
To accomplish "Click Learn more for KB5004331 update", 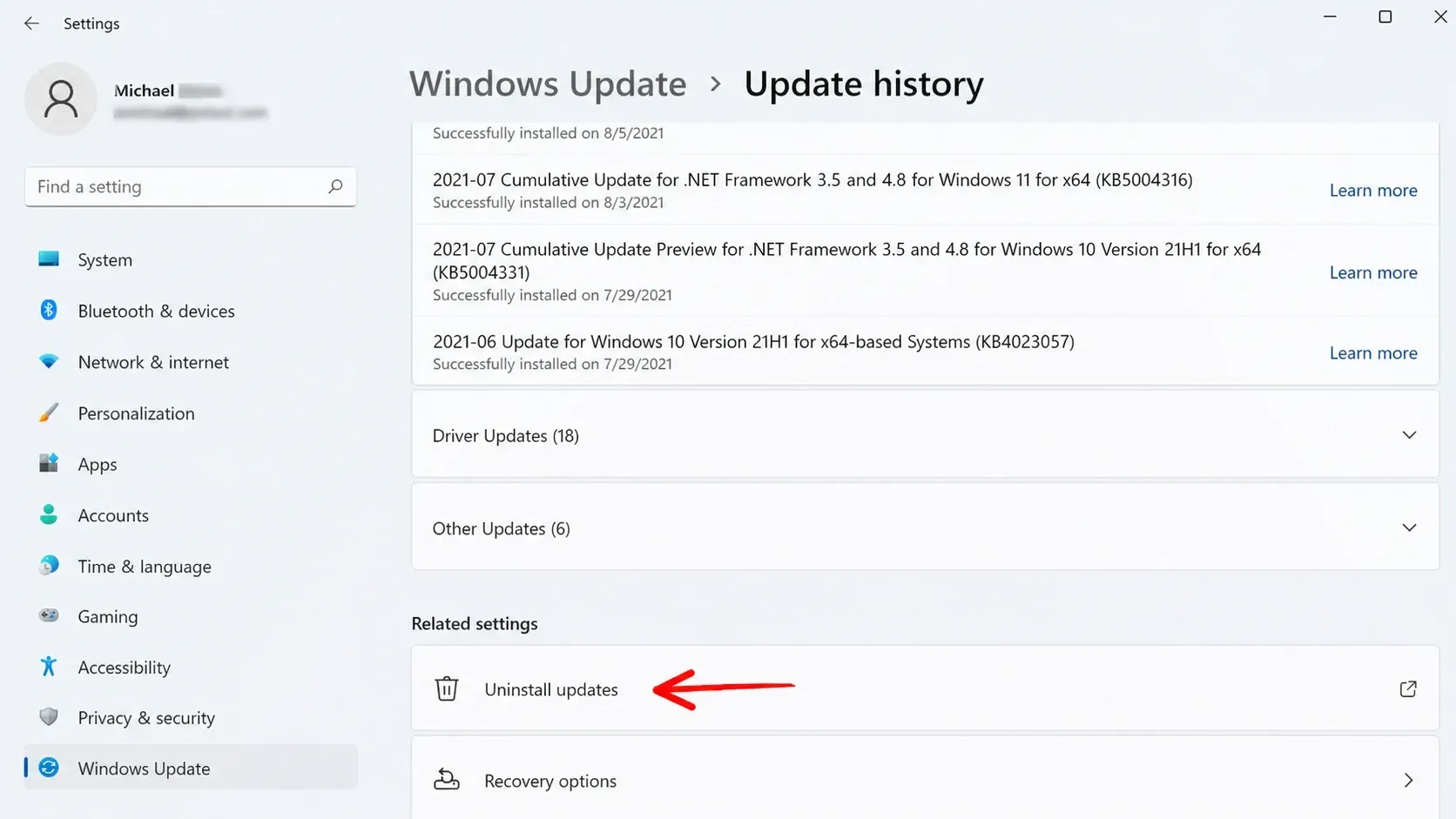I will click(1373, 272).
